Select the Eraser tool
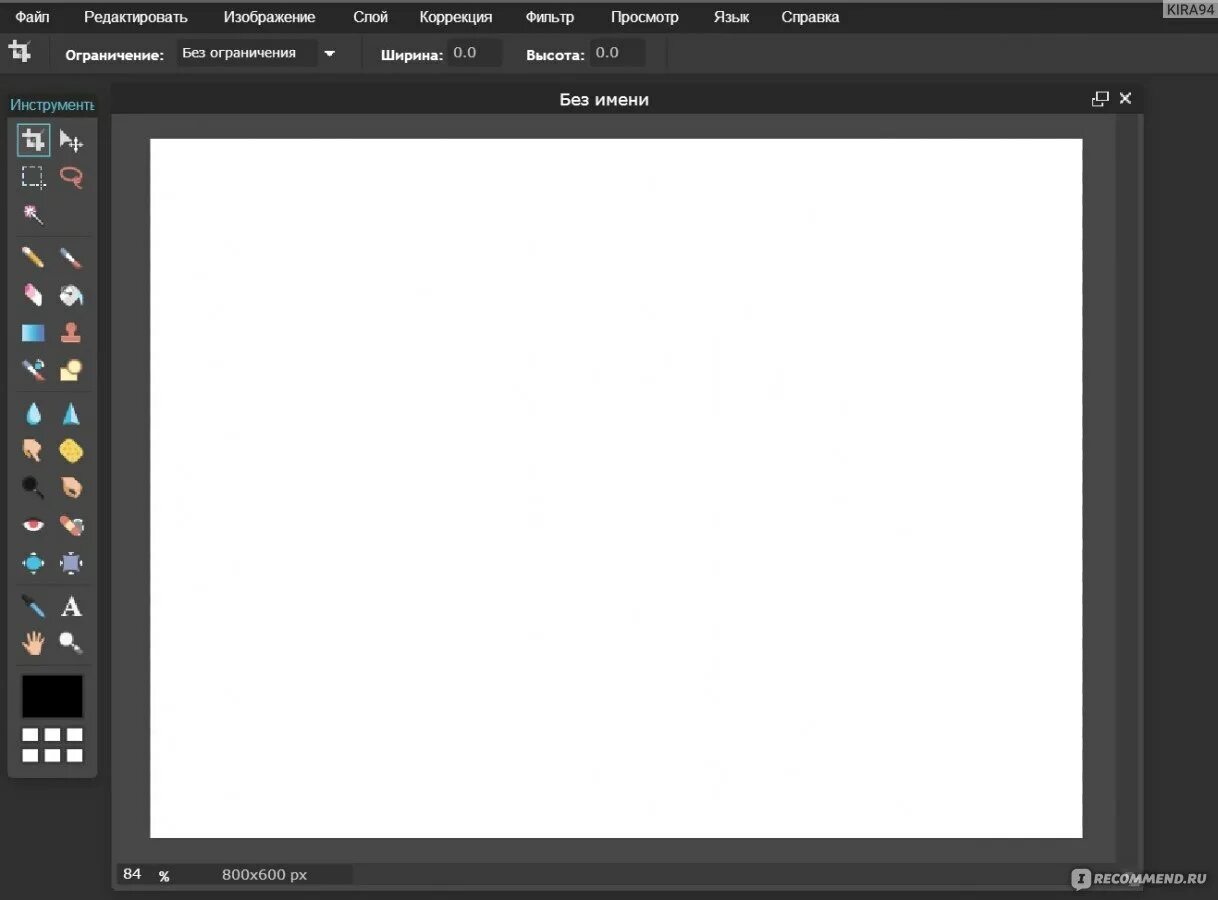 tap(33, 295)
